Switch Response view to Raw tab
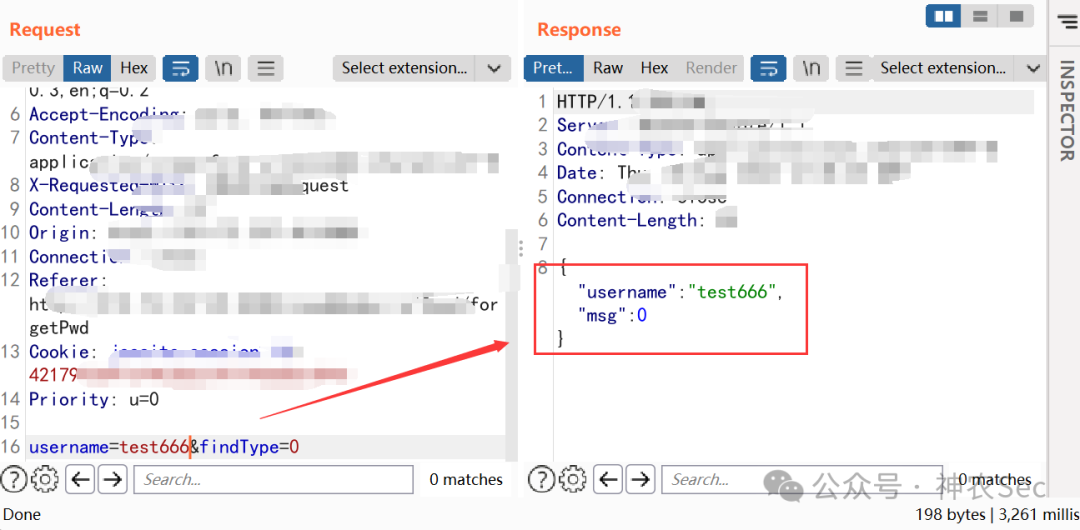The image size is (1080, 530). pos(608,68)
